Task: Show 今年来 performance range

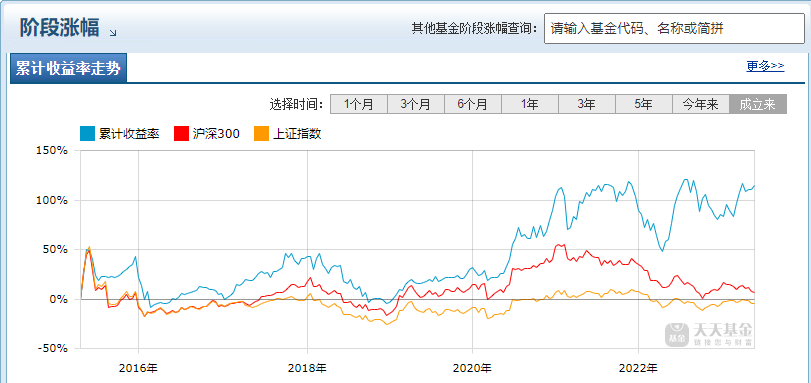Action: point(700,104)
